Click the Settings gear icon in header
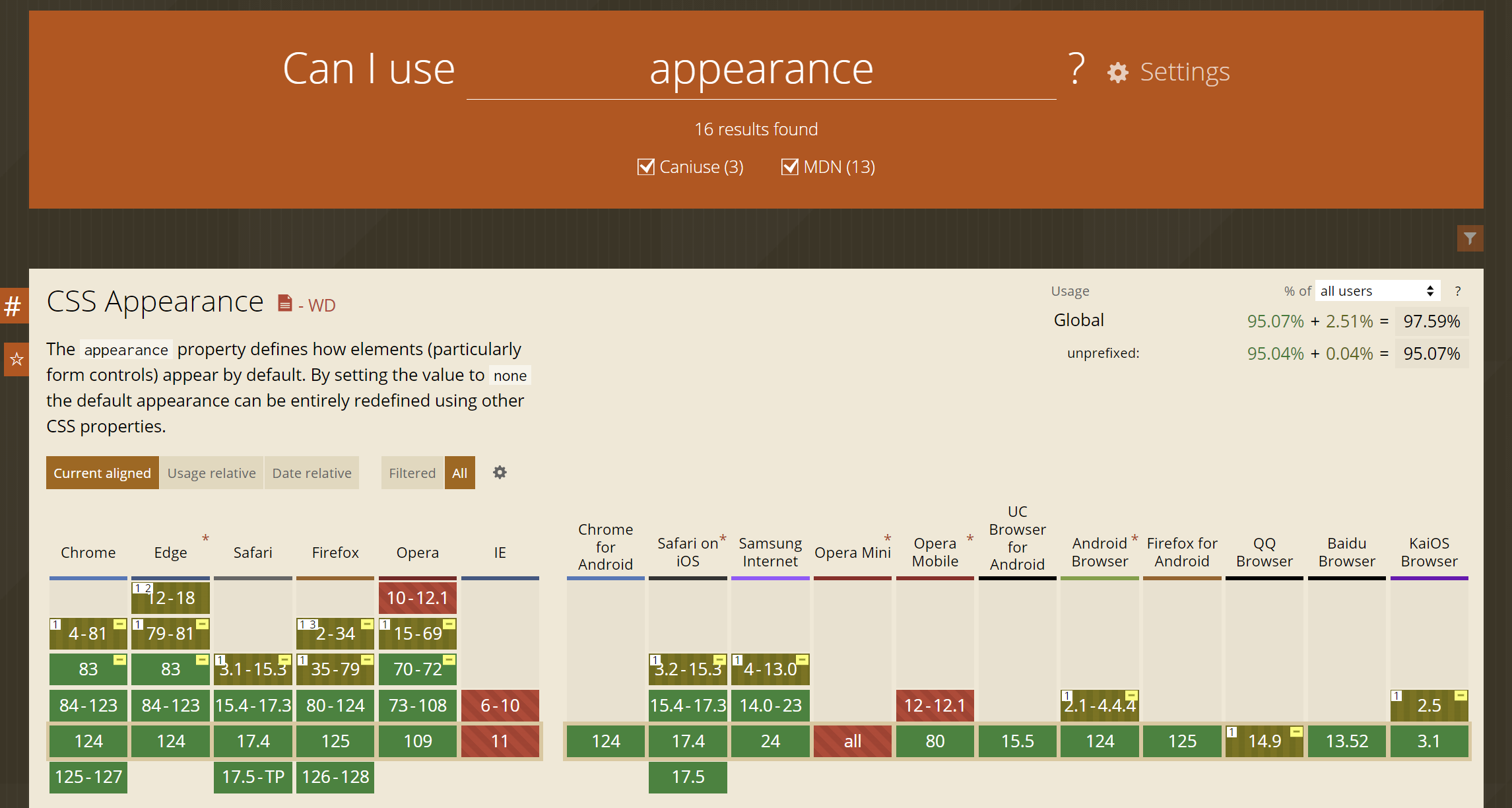 click(x=1117, y=73)
